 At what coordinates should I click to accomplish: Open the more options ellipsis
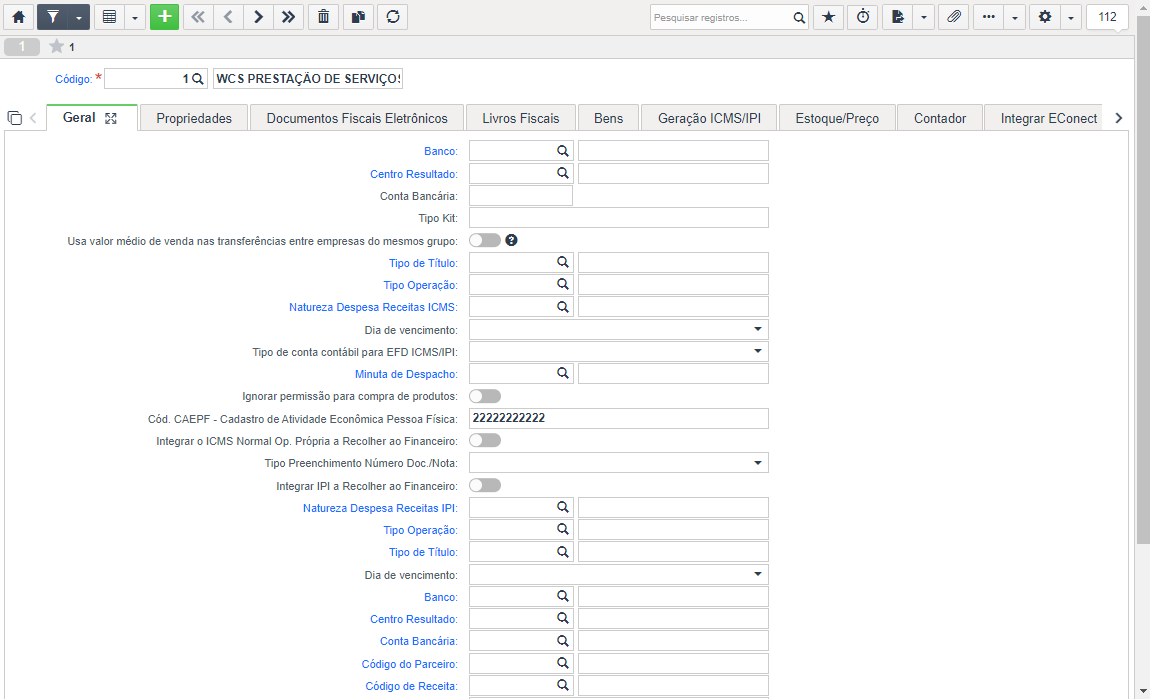click(989, 17)
